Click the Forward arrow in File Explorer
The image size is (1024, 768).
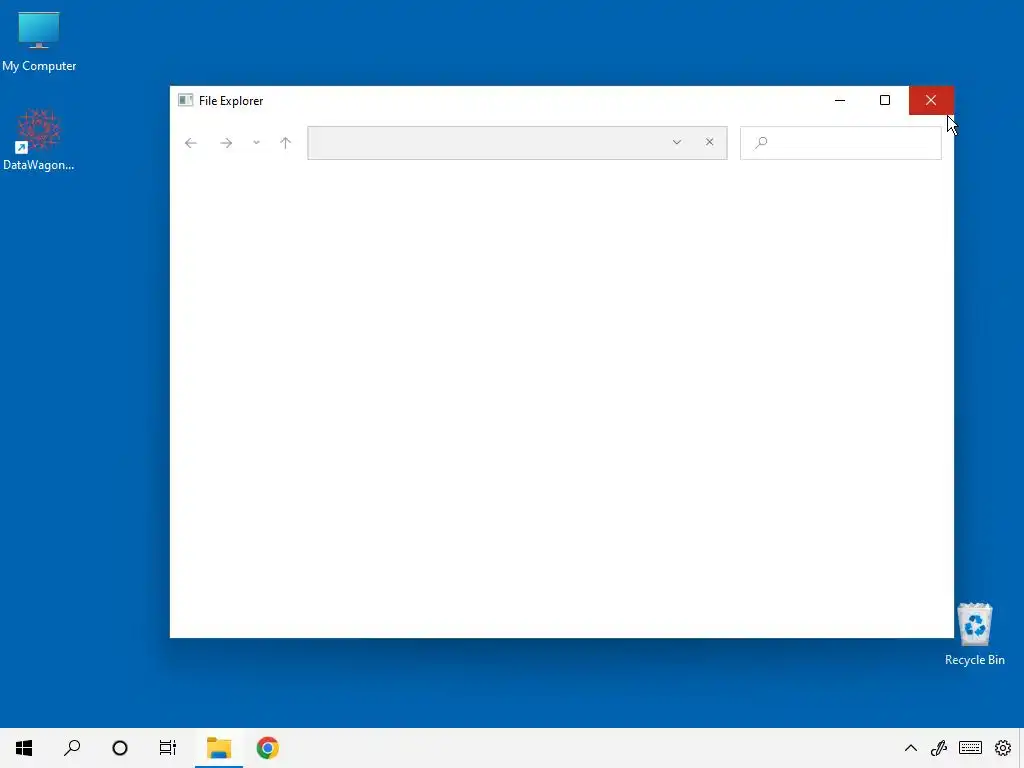226,143
